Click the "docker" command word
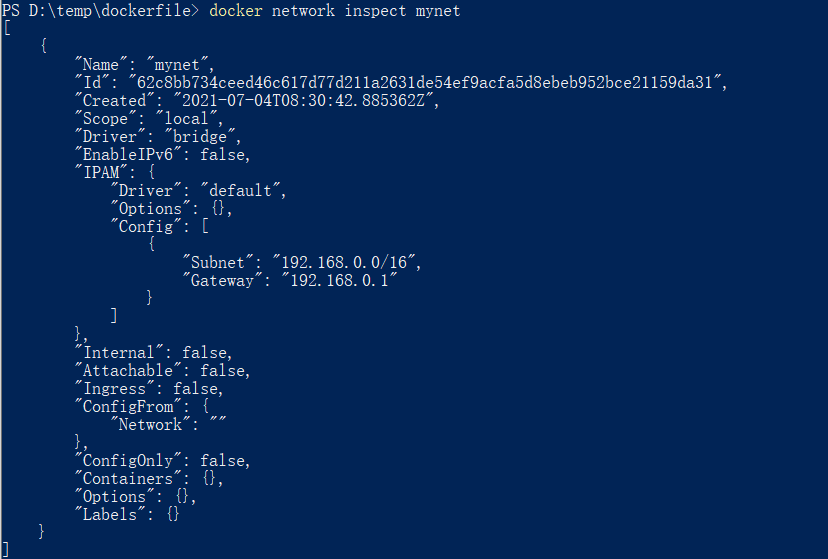828x559 pixels. click(x=236, y=11)
